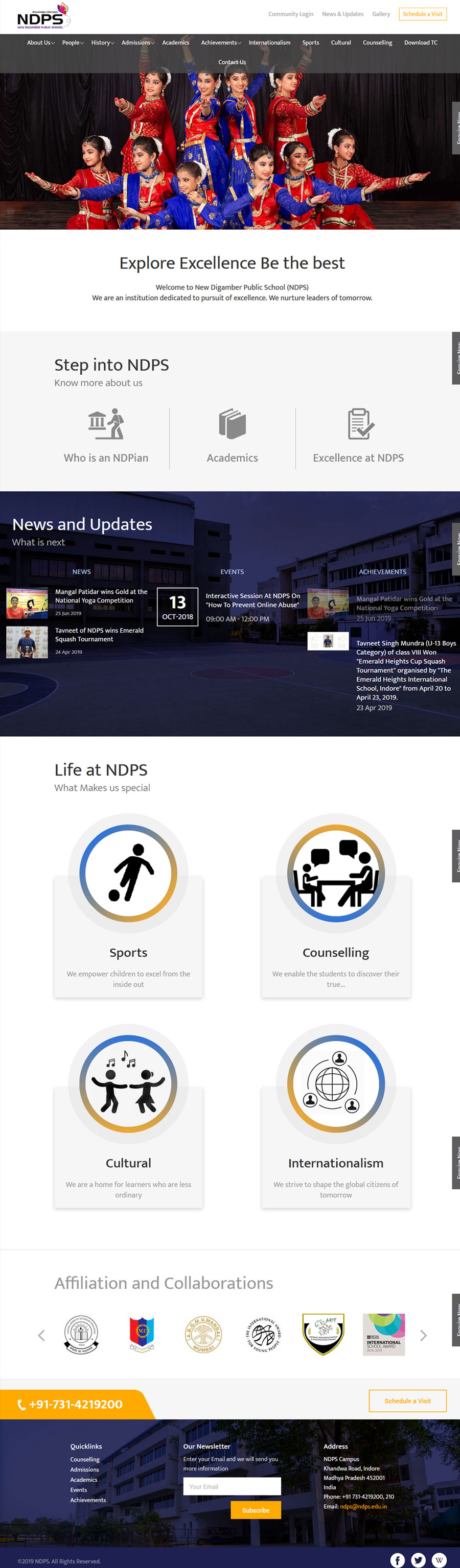Open the shield-shaped affiliation logo
The width and height of the screenshot is (460, 1568).
coord(324,1334)
